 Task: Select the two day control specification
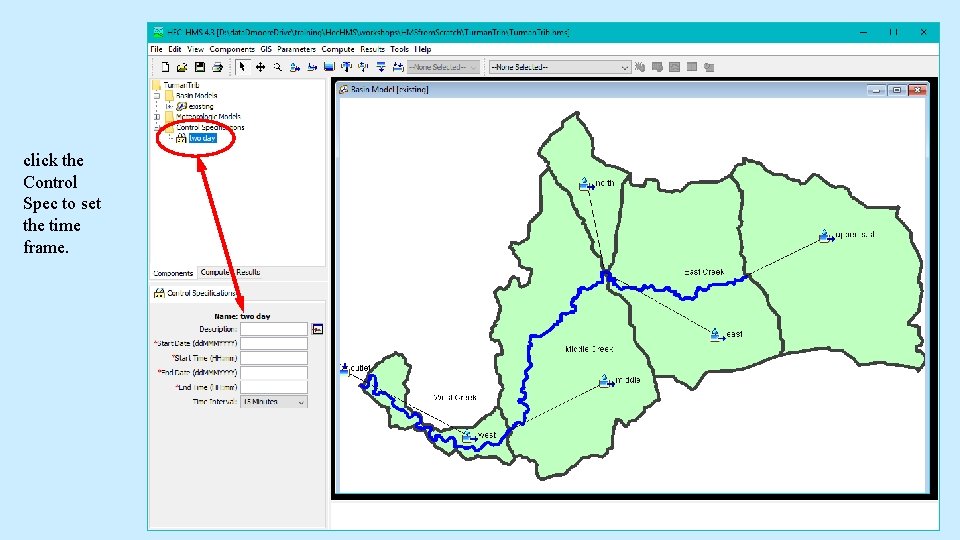pyautogui.click(x=203, y=138)
